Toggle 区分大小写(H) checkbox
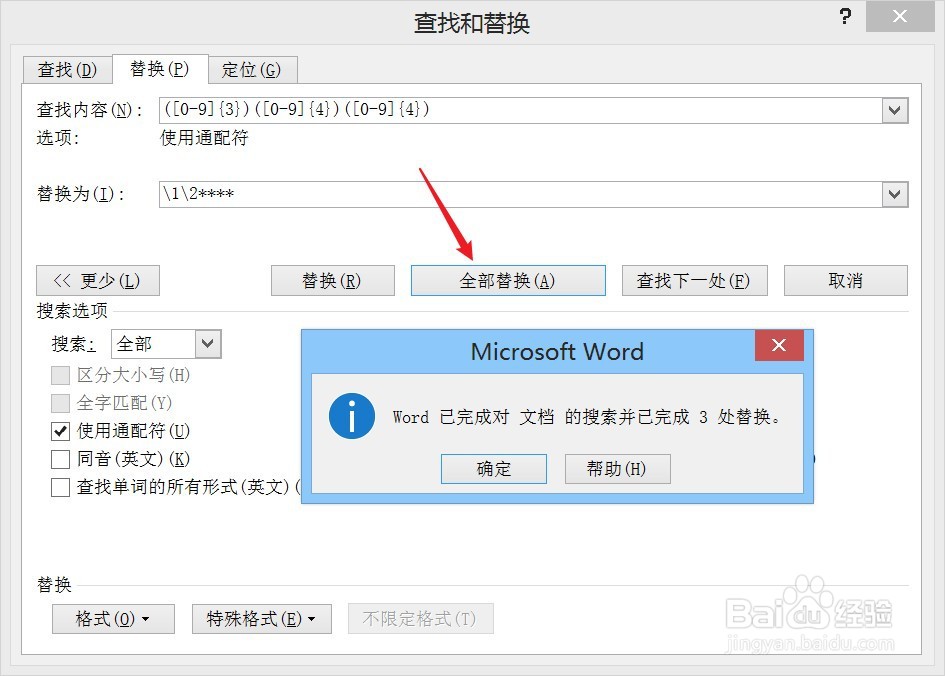This screenshot has width=945, height=676. click(x=60, y=375)
